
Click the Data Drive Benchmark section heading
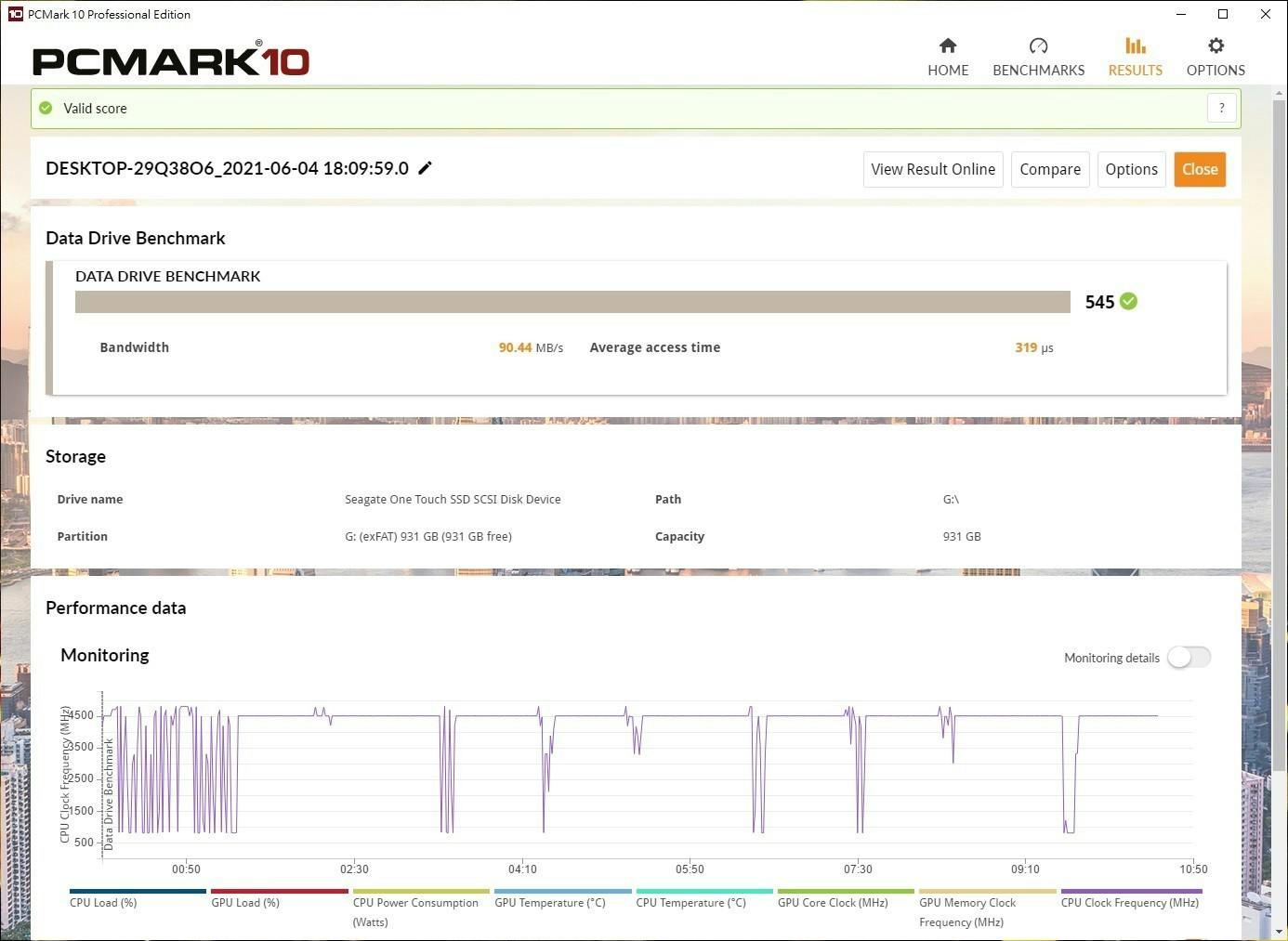coord(136,238)
